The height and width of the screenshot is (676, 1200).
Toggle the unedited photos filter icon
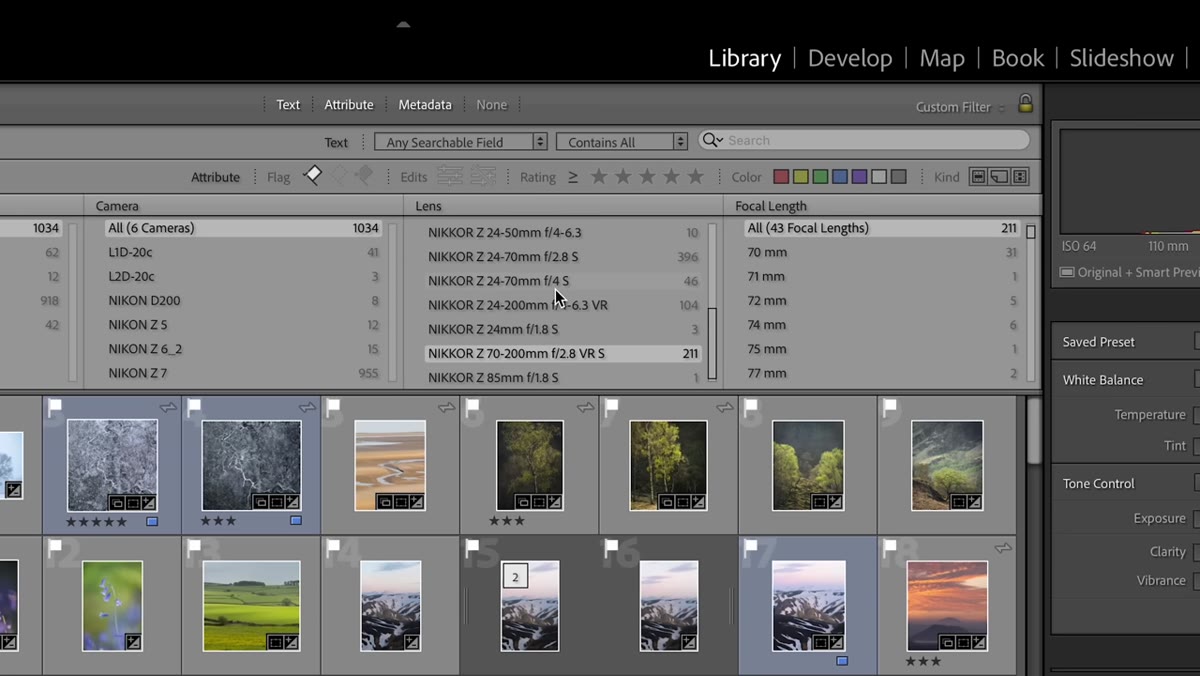[483, 177]
